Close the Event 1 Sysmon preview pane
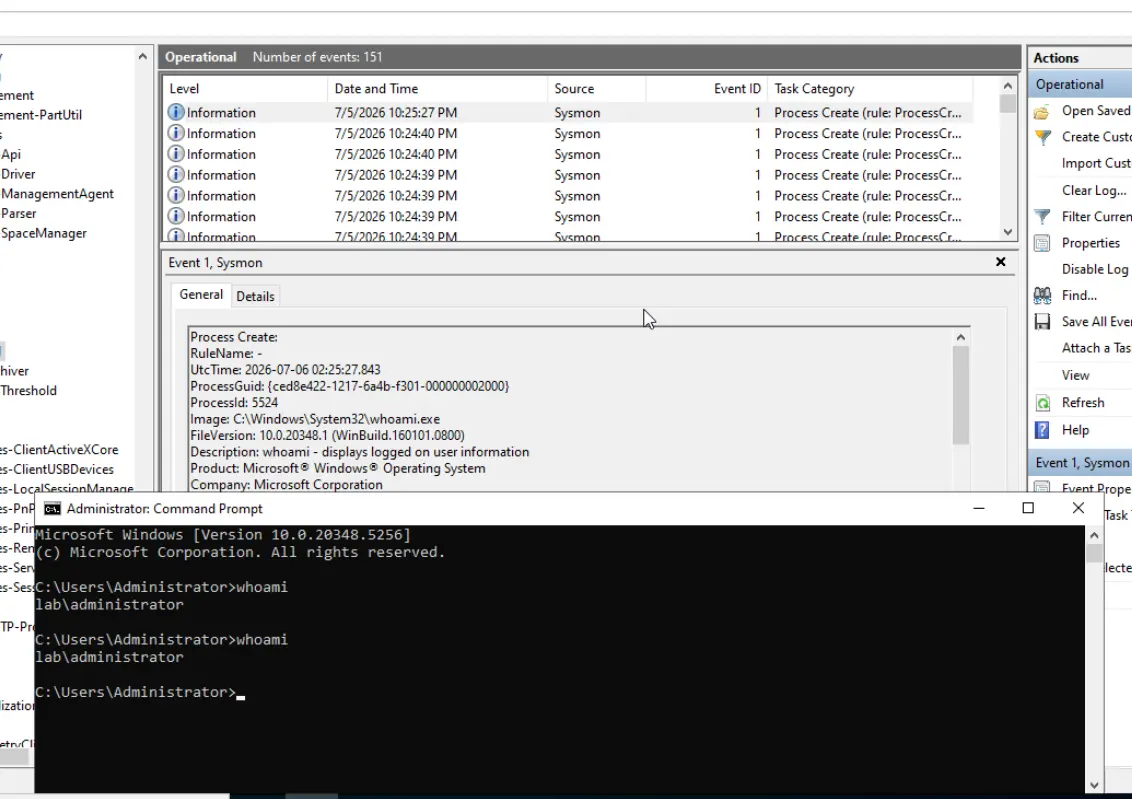Image resolution: width=1132 pixels, height=799 pixels. pos(1001,262)
